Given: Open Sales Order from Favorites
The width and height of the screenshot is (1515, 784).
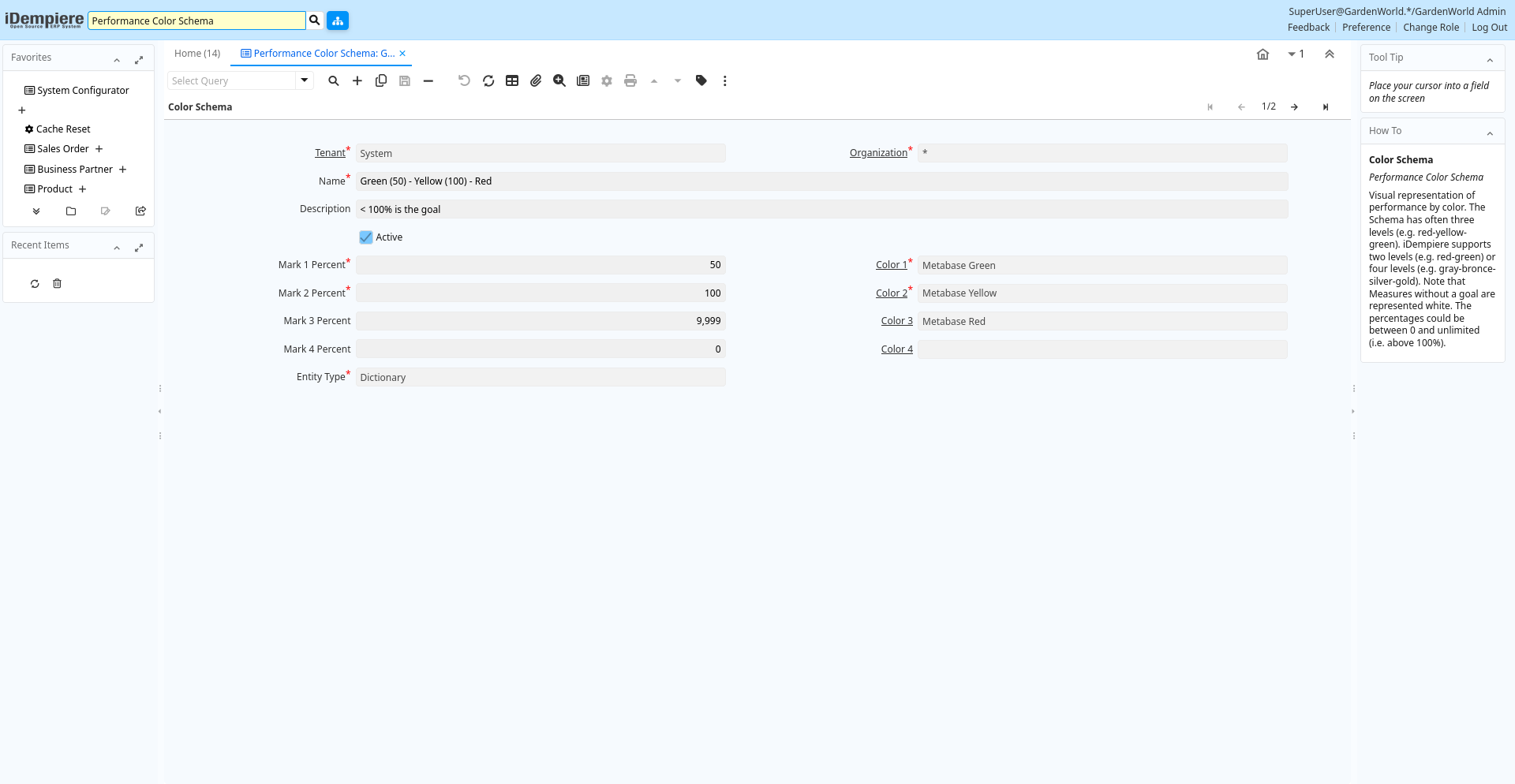Looking at the screenshot, I should [x=63, y=149].
